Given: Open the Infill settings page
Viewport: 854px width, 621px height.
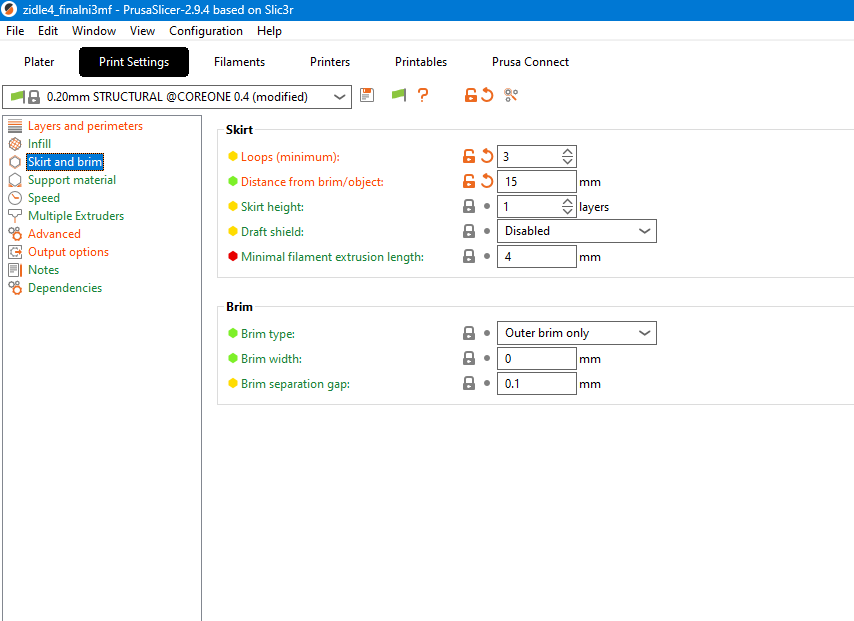Looking at the screenshot, I should (x=39, y=144).
